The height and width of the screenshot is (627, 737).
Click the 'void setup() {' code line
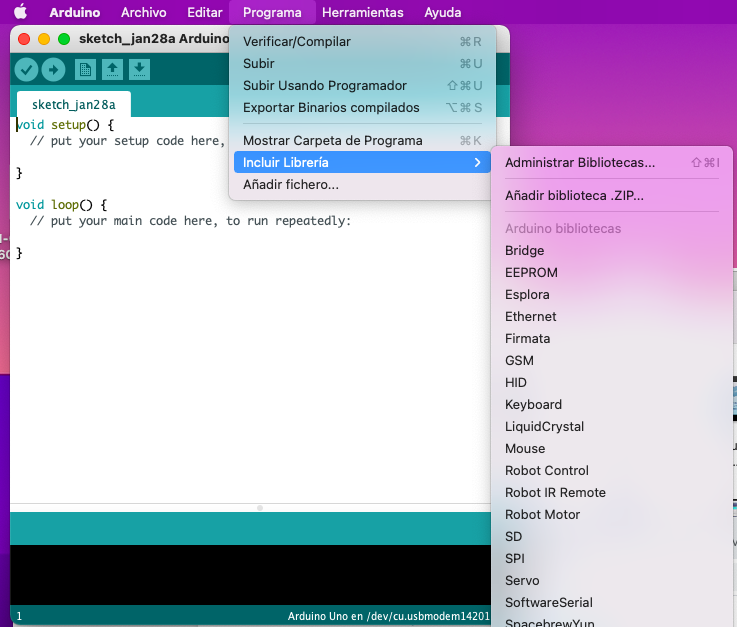coord(65,125)
